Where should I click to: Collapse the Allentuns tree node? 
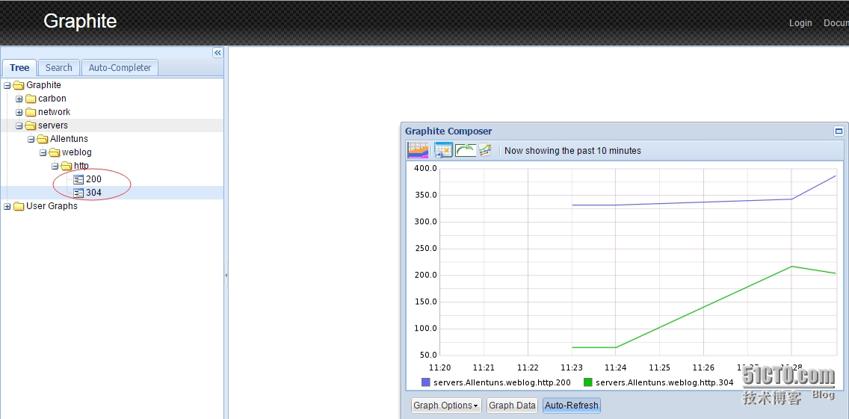(x=31, y=139)
